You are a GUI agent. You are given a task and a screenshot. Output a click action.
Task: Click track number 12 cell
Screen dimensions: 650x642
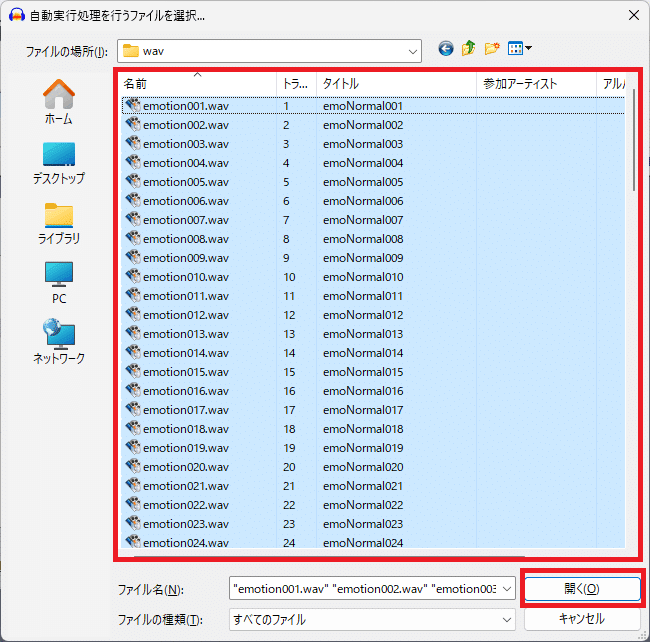[x=289, y=315]
